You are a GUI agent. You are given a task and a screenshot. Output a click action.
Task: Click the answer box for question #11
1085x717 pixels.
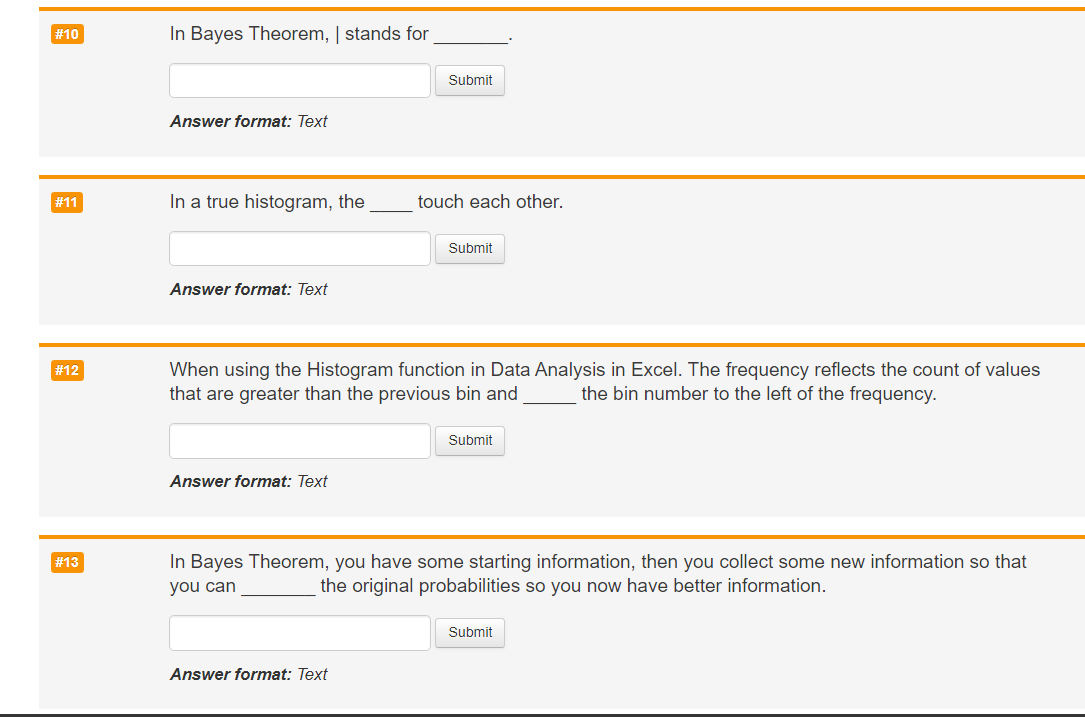tap(299, 248)
